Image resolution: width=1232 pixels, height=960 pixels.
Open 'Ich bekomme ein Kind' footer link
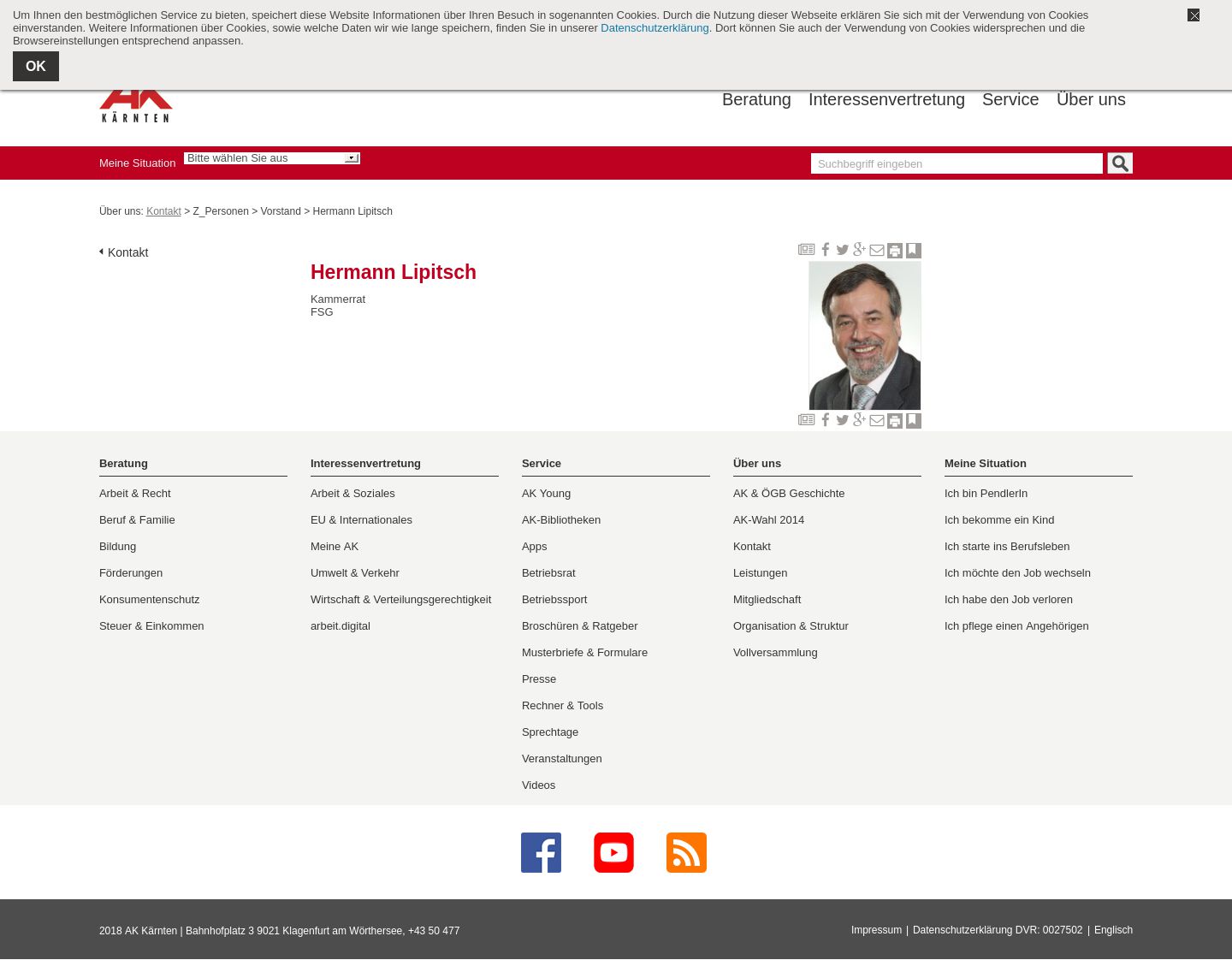pyautogui.click(x=999, y=520)
